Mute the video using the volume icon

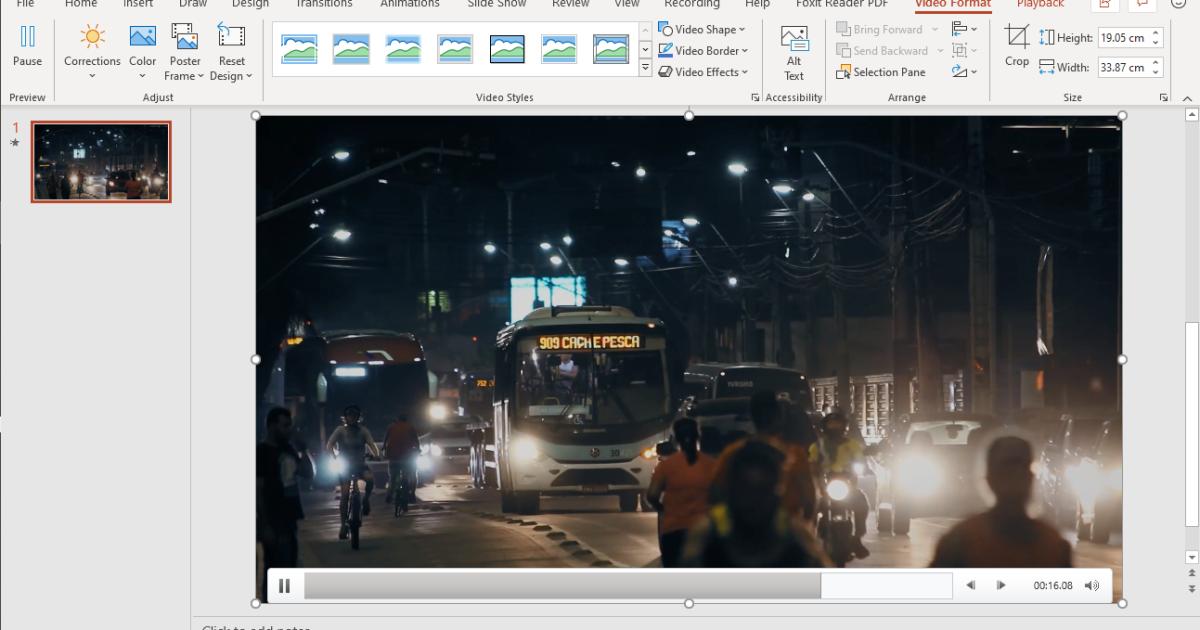(1091, 586)
